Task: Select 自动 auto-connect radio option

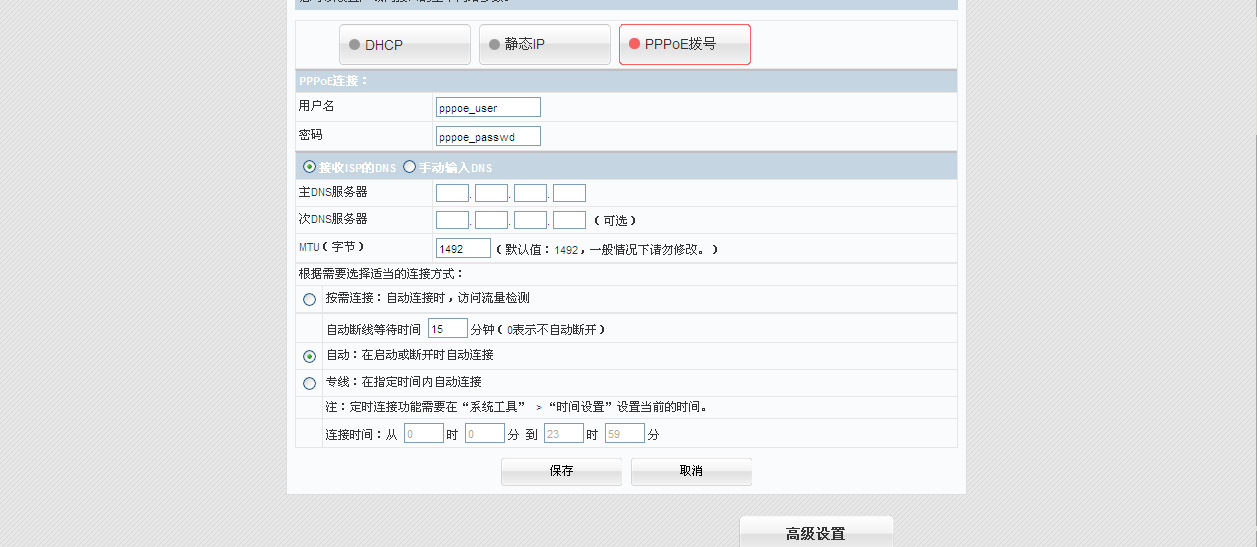Action: coord(309,356)
